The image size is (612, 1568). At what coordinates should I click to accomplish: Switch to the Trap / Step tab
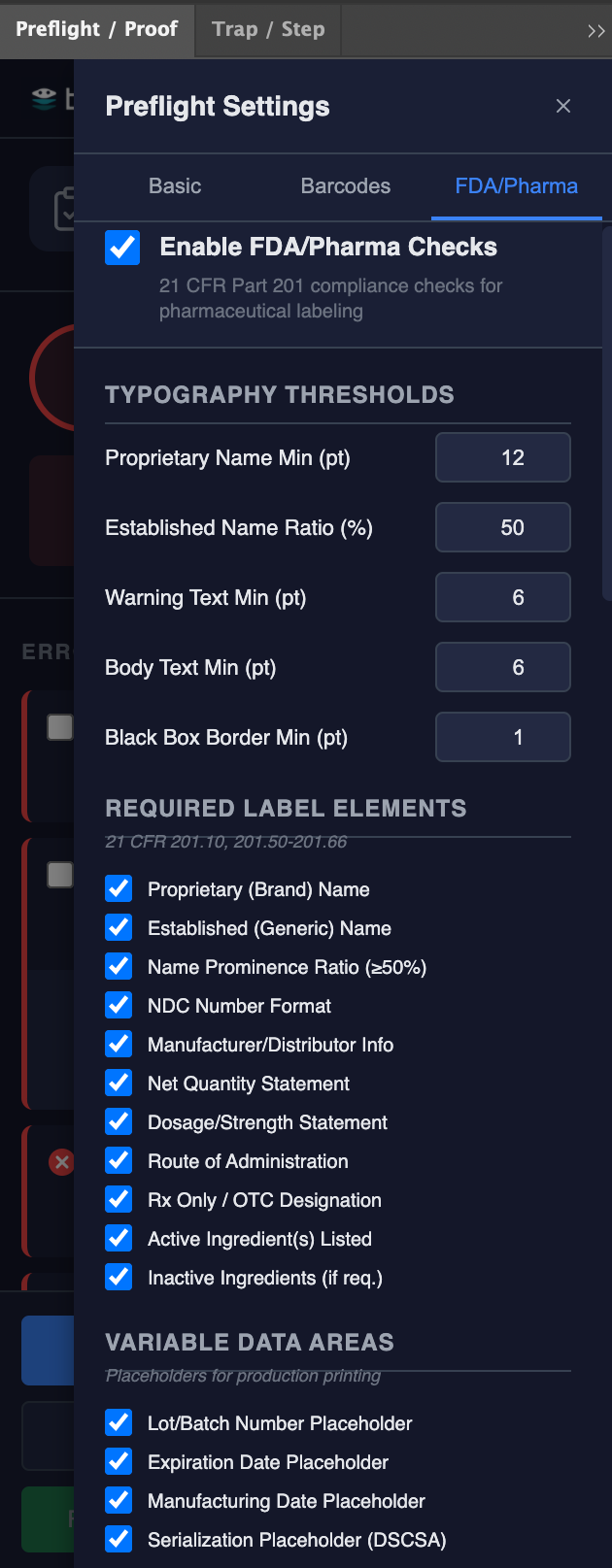tap(267, 29)
